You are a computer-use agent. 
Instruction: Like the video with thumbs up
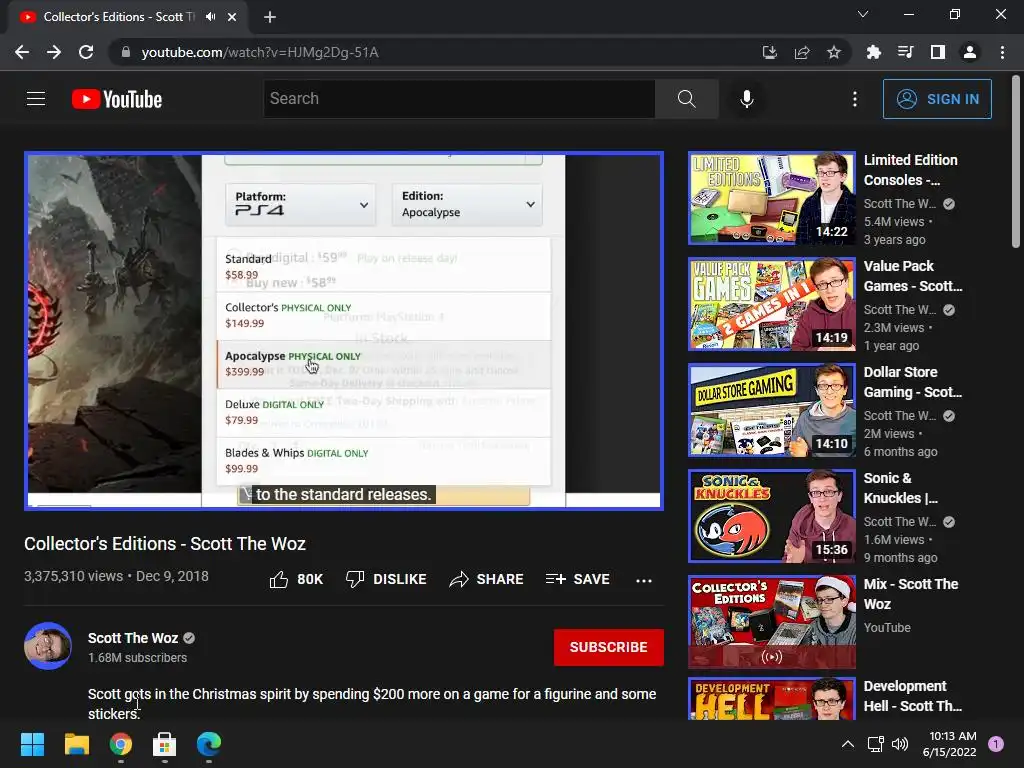(x=296, y=579)
